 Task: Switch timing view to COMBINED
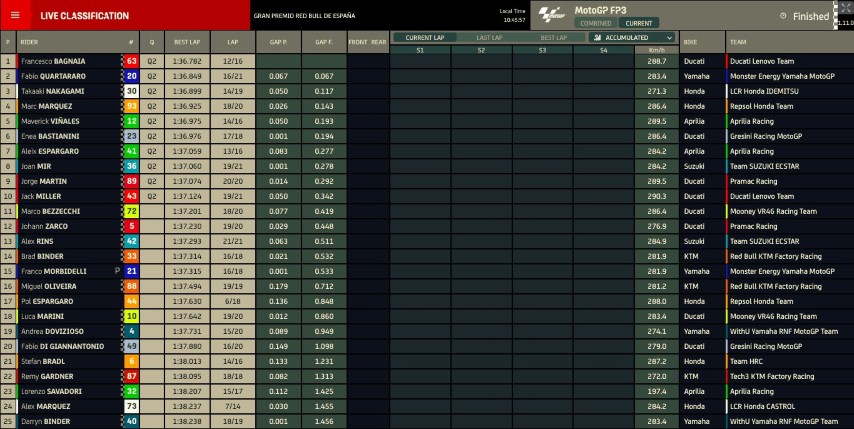[x=596, y=23]
